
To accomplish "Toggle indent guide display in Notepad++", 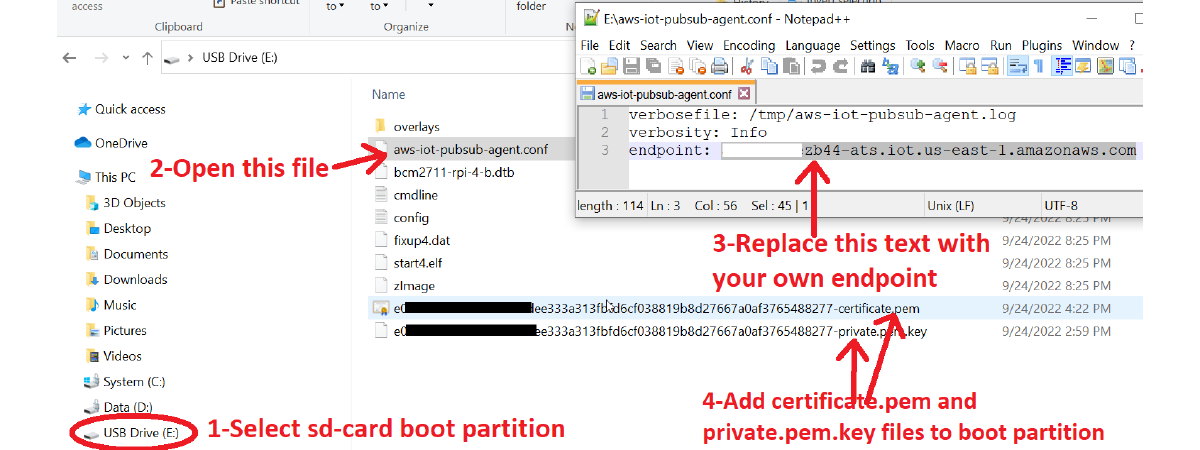I will (x=1061, y=66).
